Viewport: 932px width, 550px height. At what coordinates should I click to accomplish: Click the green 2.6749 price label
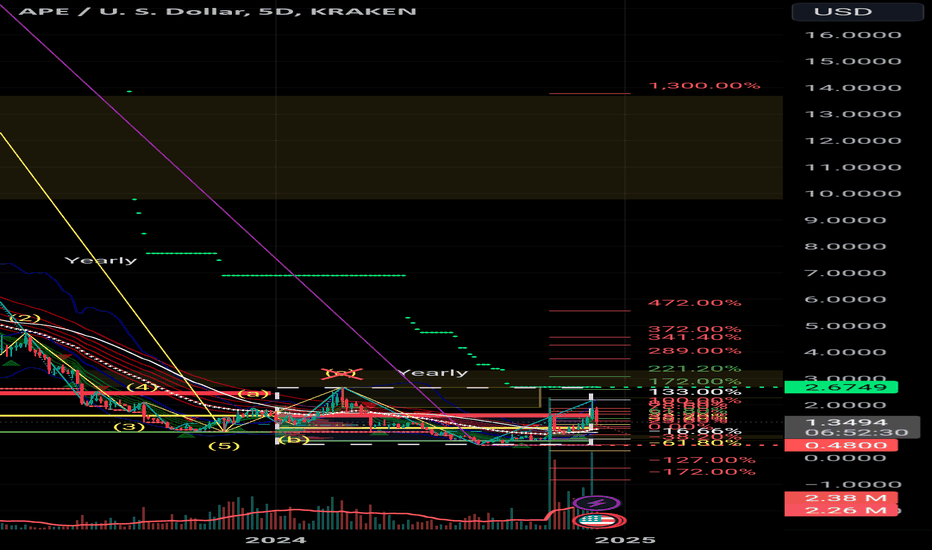click(x=841, y=388)
